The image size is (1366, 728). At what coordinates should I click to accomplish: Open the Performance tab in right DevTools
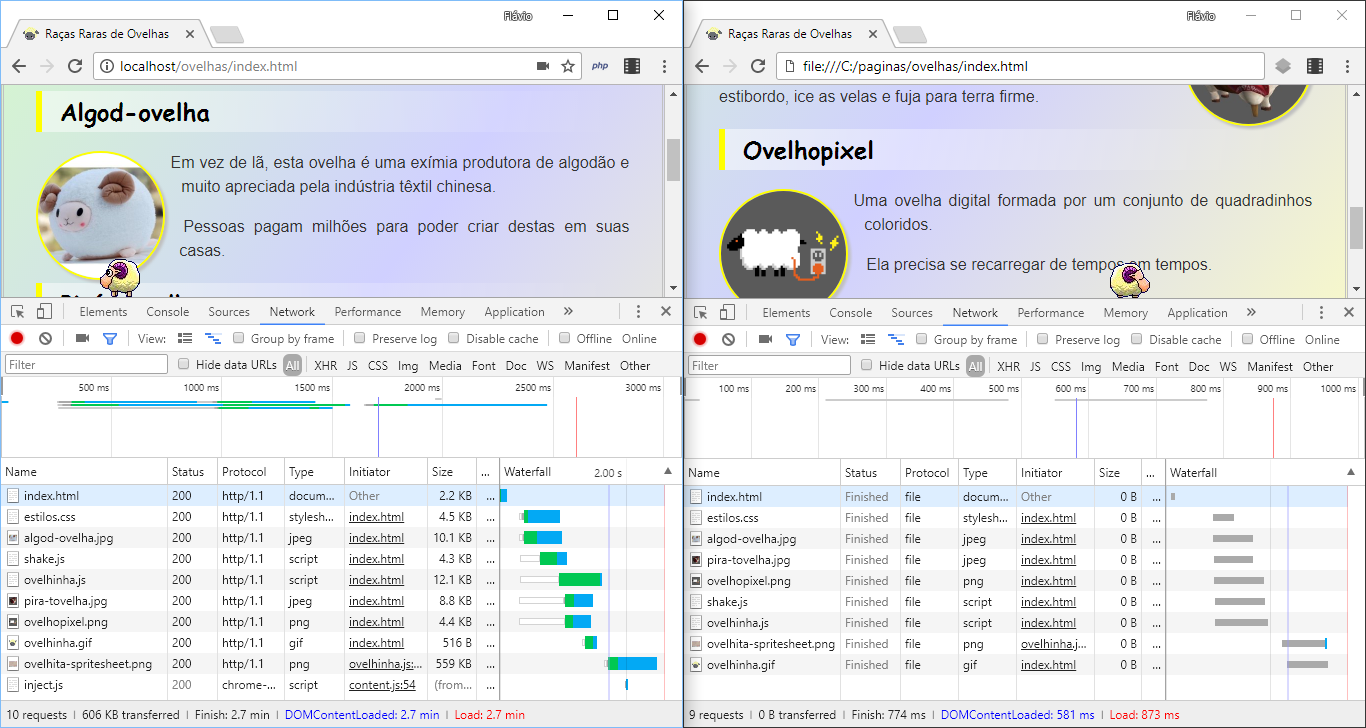click(x=1050, y=313)
